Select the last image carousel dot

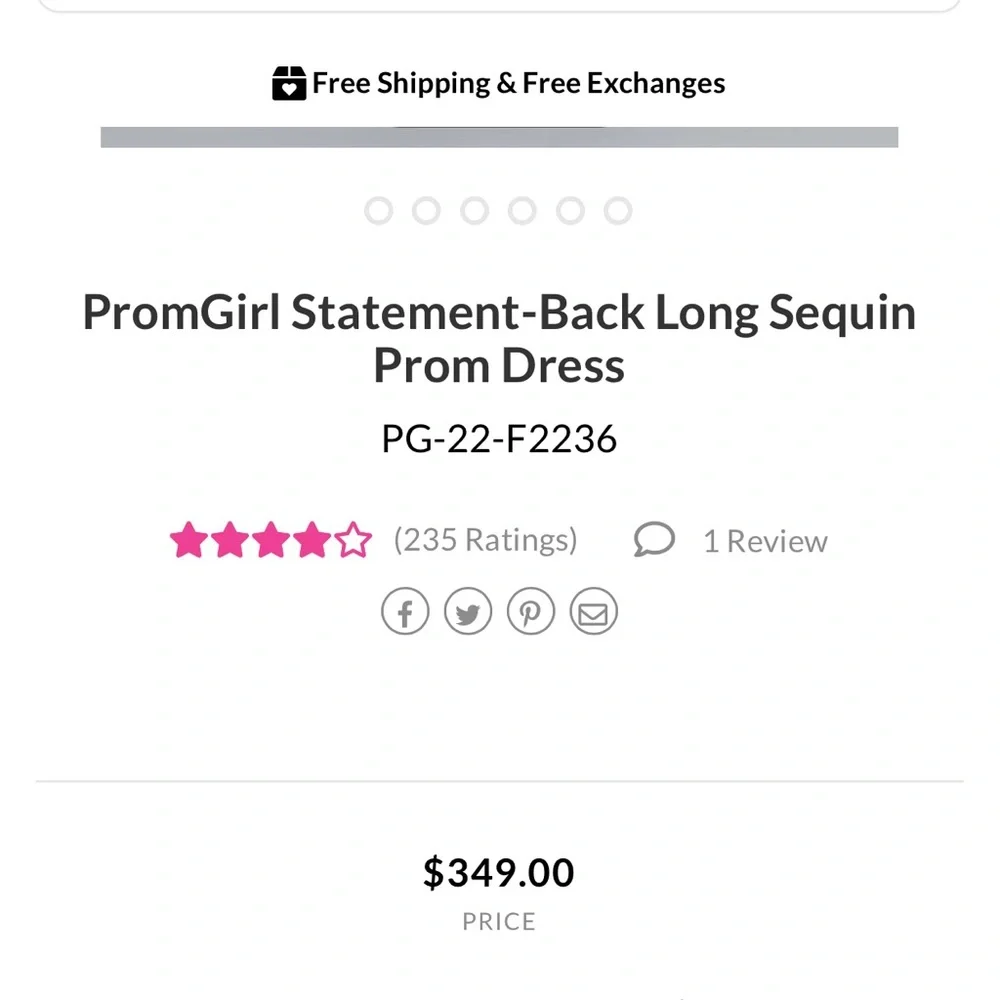(x=618, y=211)
